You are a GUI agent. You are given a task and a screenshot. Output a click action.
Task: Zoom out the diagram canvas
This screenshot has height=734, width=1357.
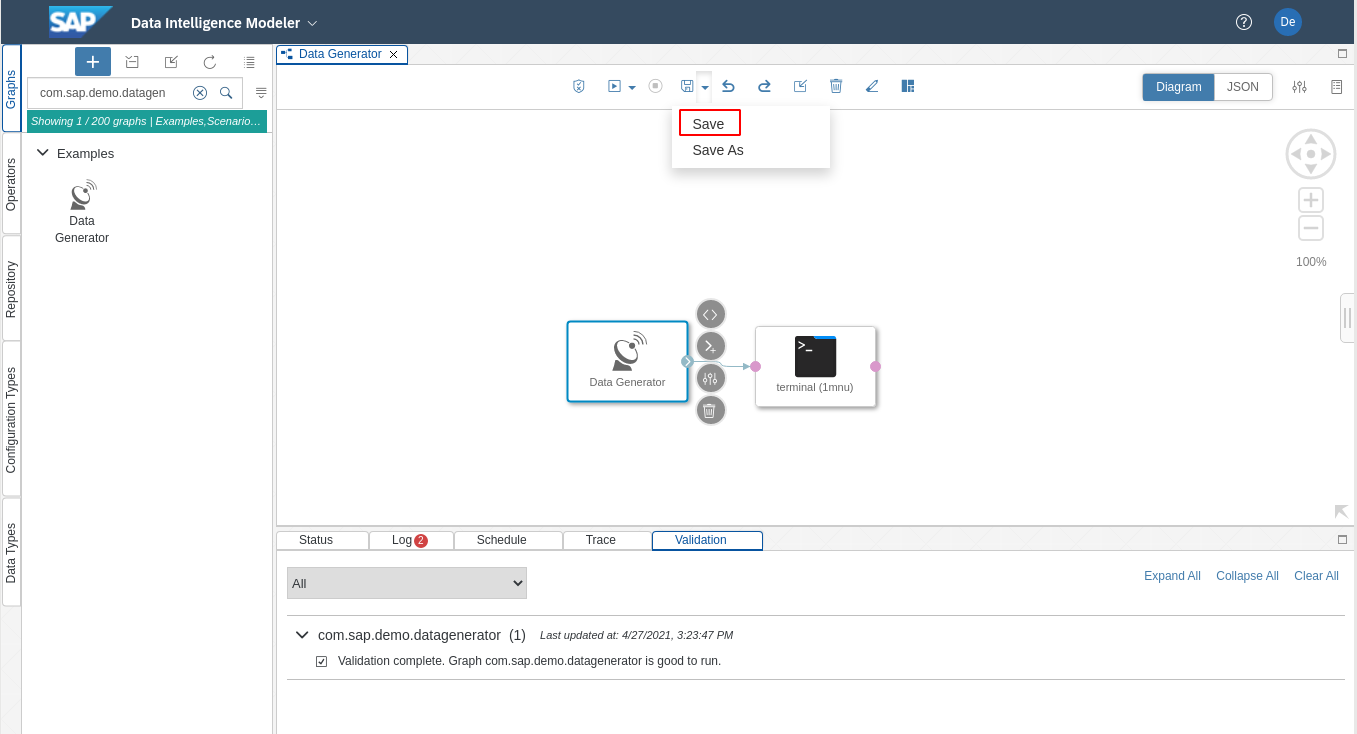click(1311, 228)
